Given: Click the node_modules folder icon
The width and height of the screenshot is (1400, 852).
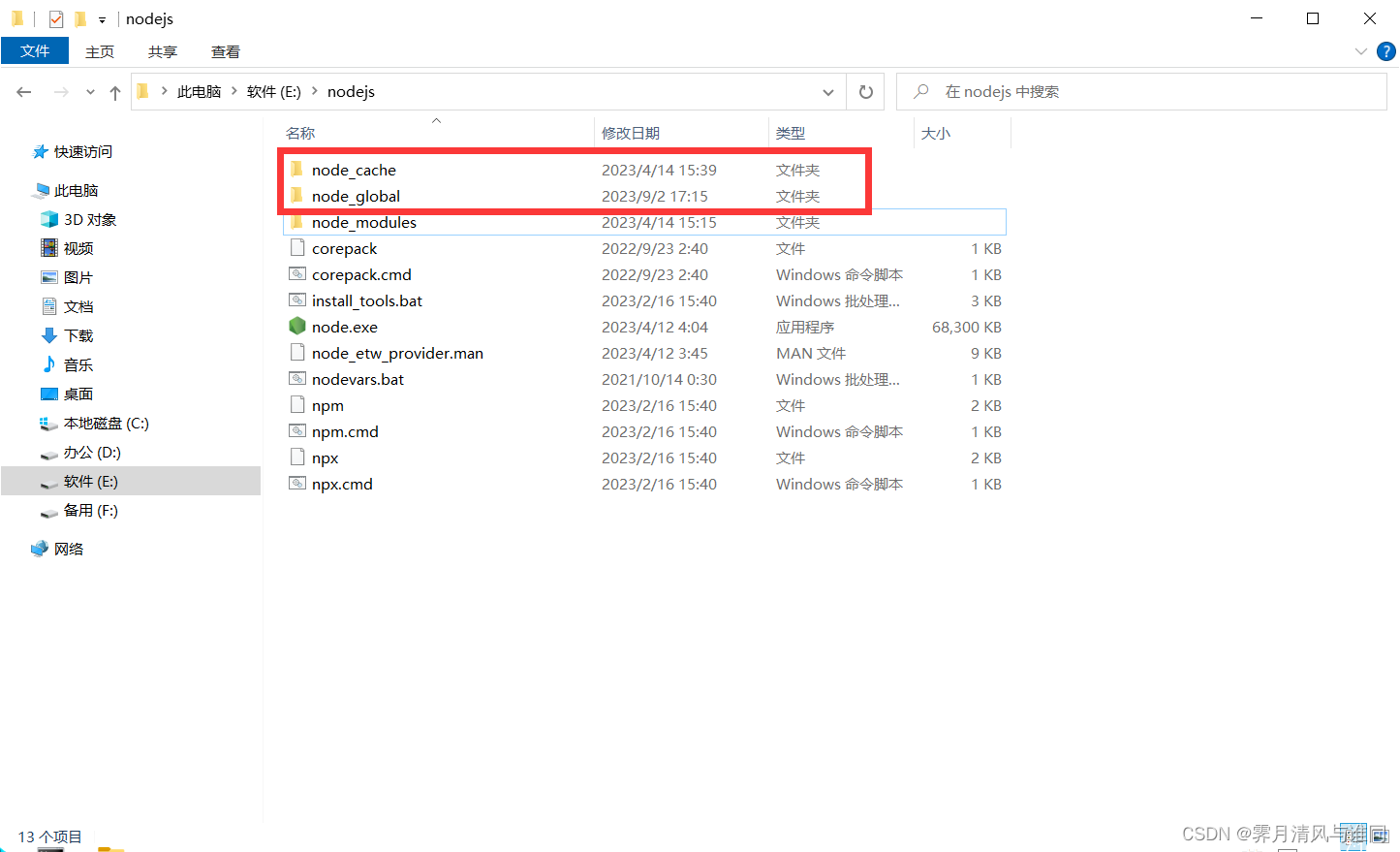Looking at the screenshot, I should 297,222.
